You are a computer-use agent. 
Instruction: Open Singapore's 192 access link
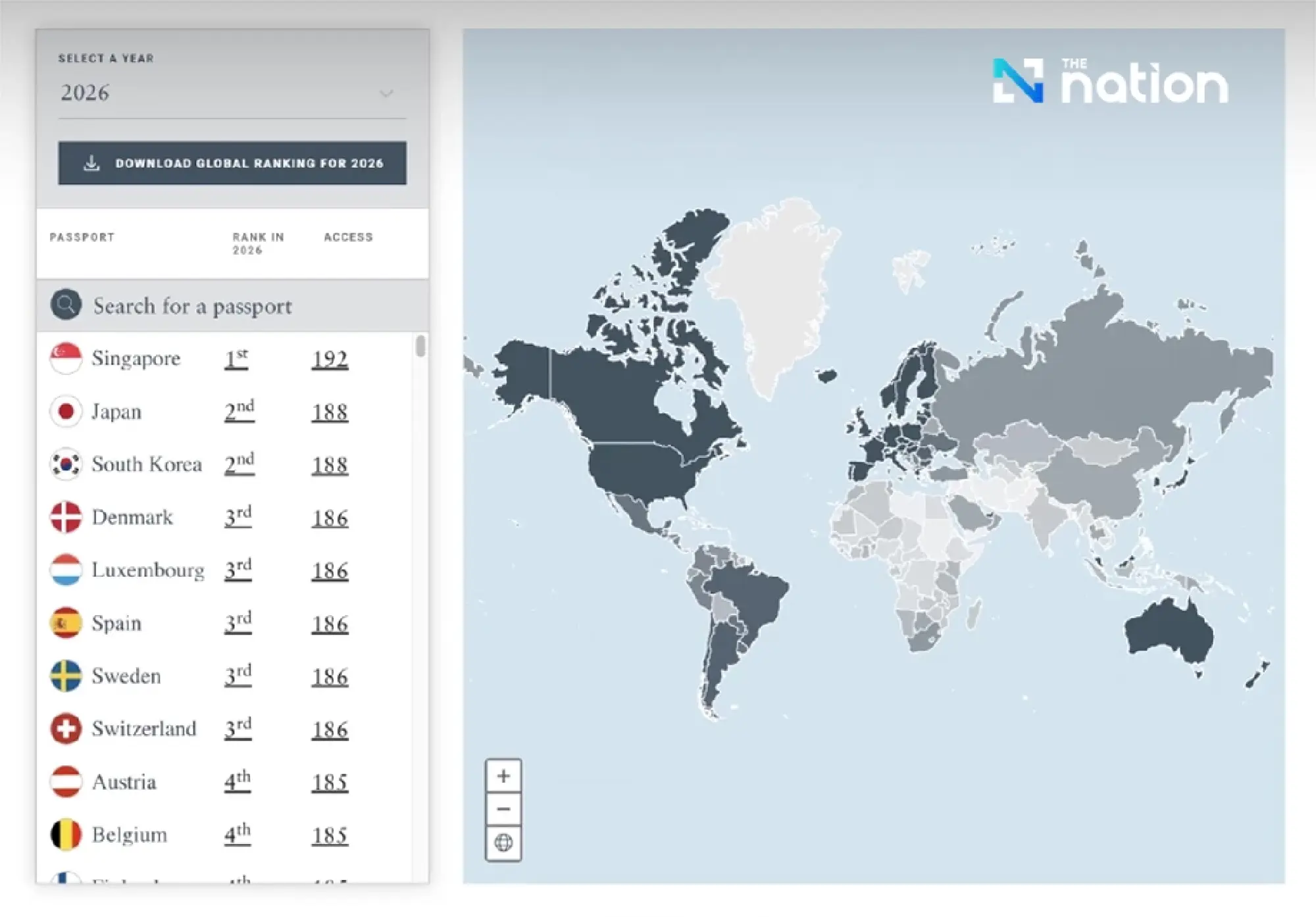coord(328,359)
